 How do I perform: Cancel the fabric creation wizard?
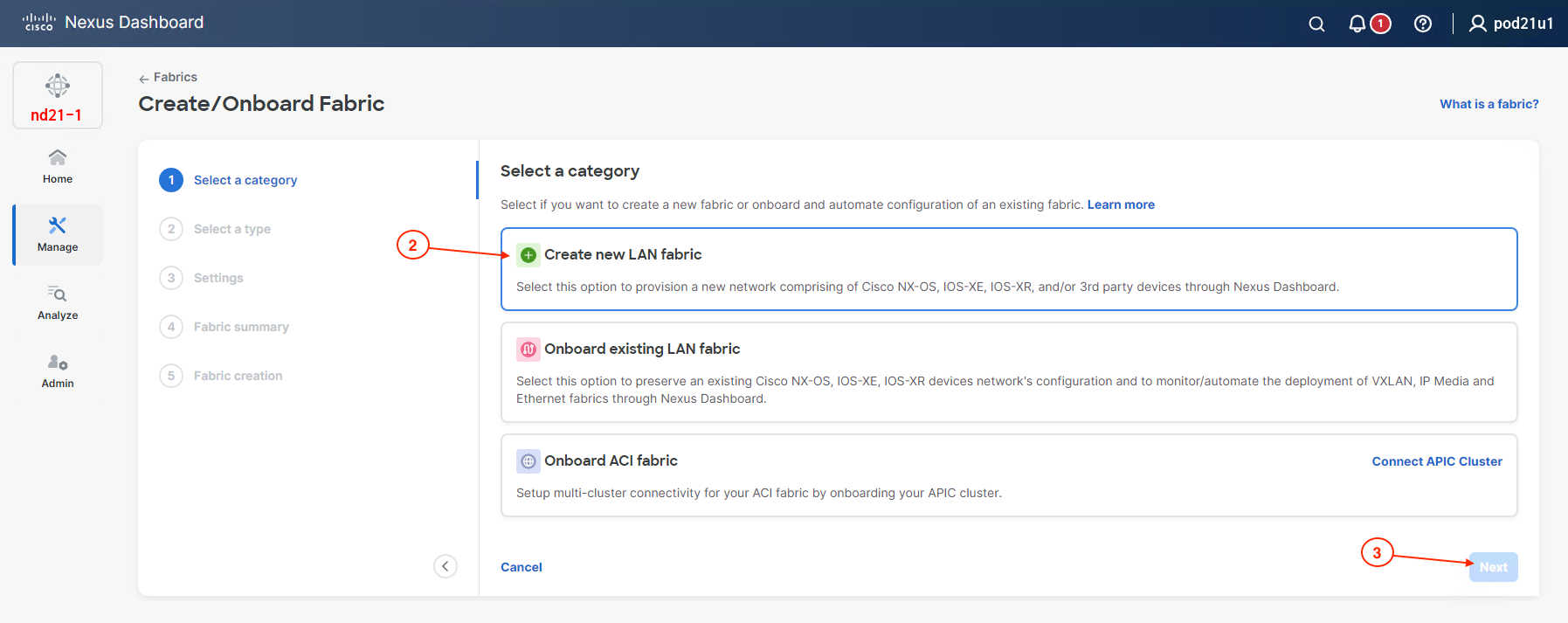tap(522, 567)
